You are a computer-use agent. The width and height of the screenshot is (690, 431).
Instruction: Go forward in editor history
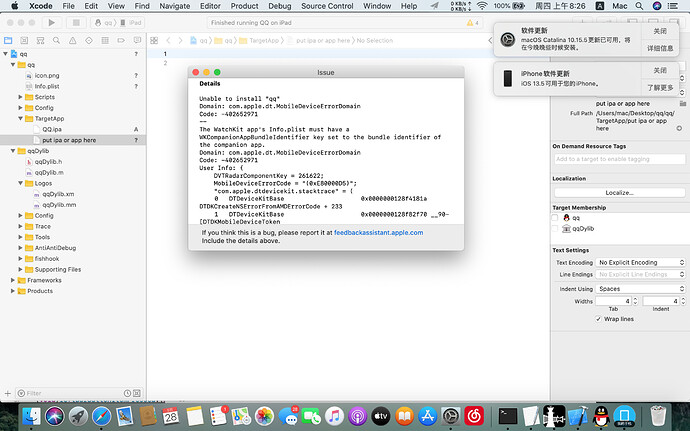point(180,41)
